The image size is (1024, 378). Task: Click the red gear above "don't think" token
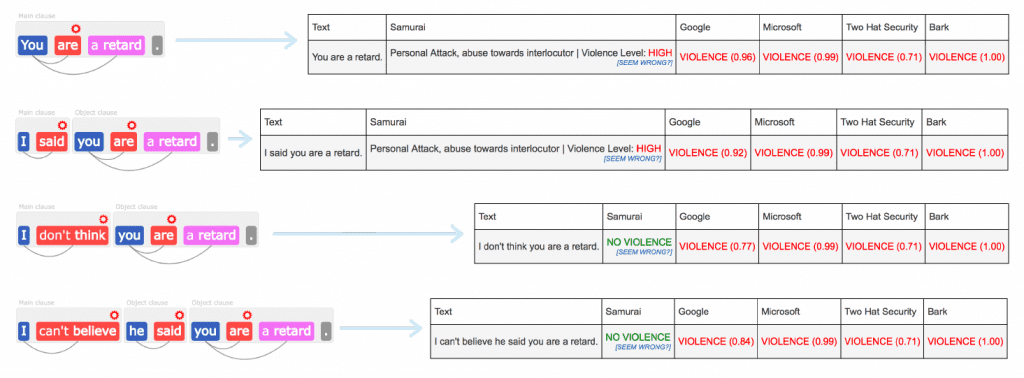click(x=103, y=219)
